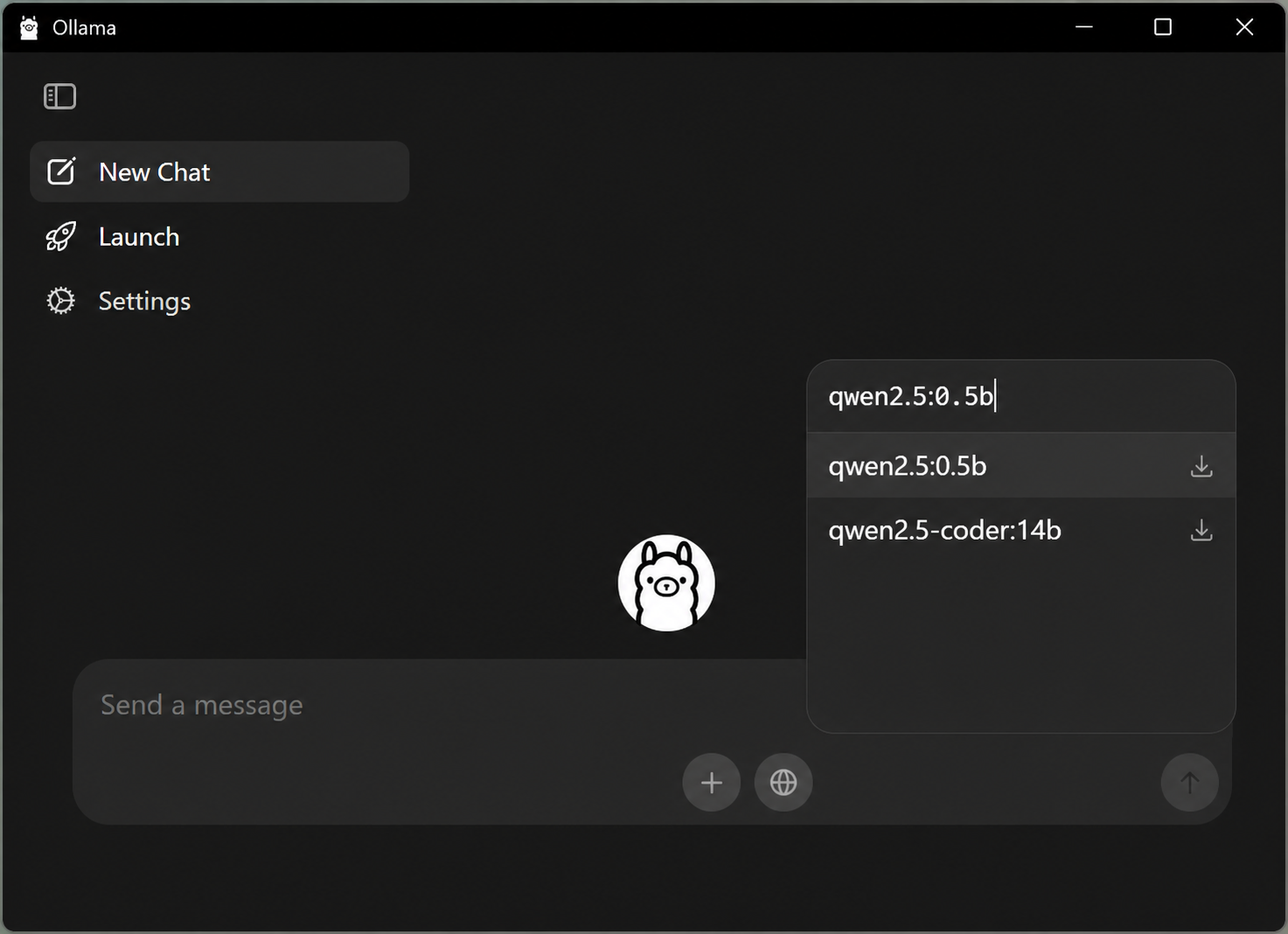Start a New Chat

pos(219,172)
